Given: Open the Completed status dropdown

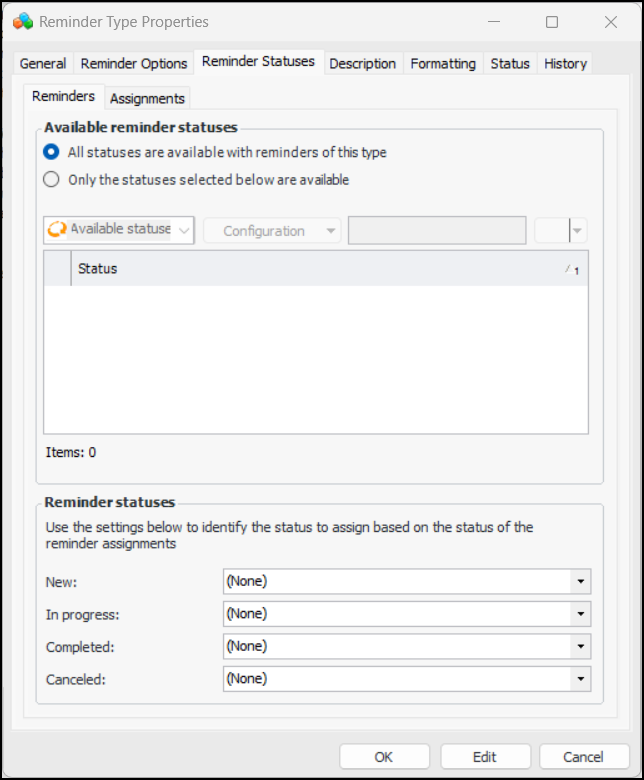Looking at the screenshot, I should click(x=580, y=647).
